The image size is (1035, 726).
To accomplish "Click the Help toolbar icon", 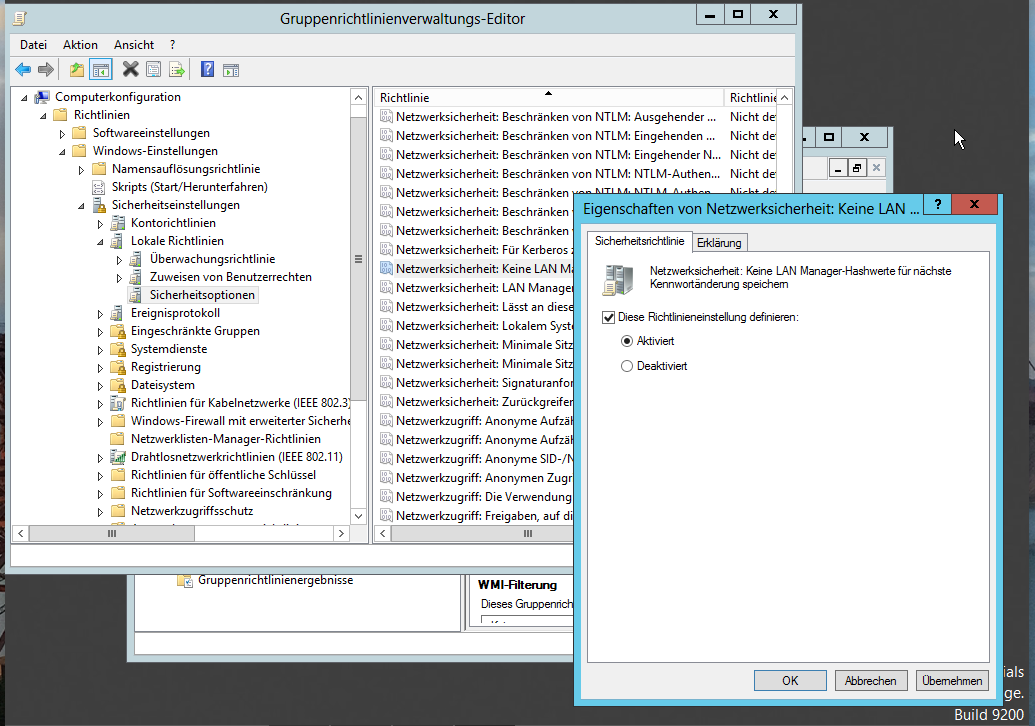I will (207, 68).
